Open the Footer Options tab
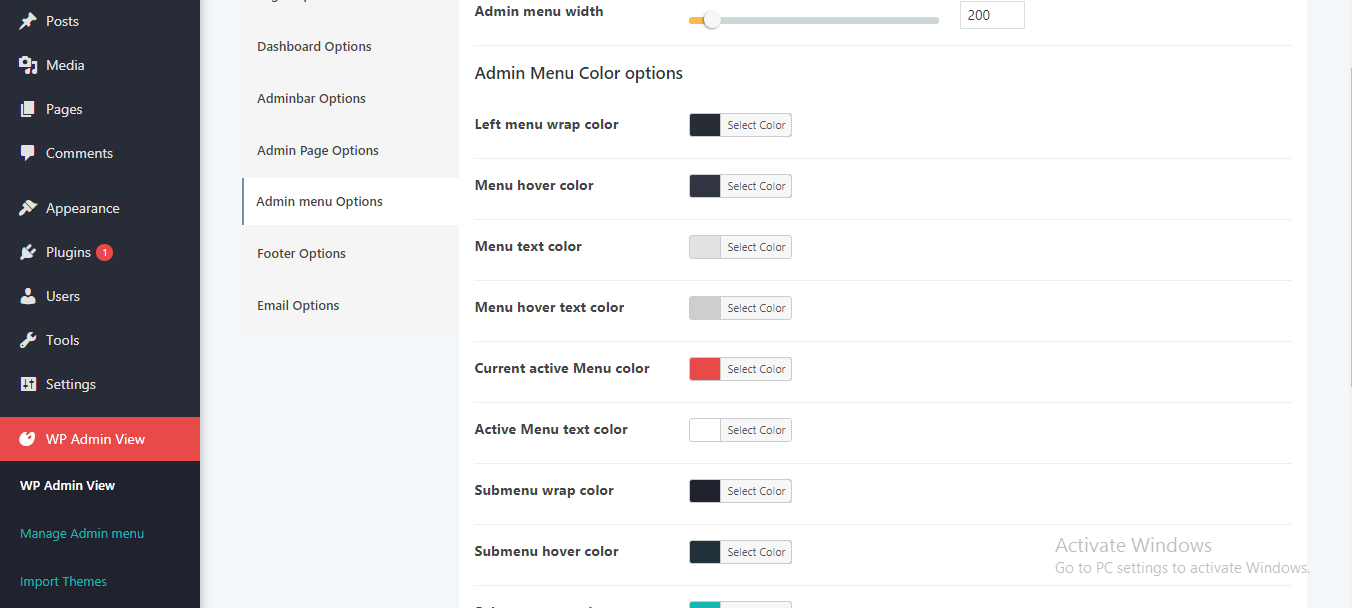 301,254
